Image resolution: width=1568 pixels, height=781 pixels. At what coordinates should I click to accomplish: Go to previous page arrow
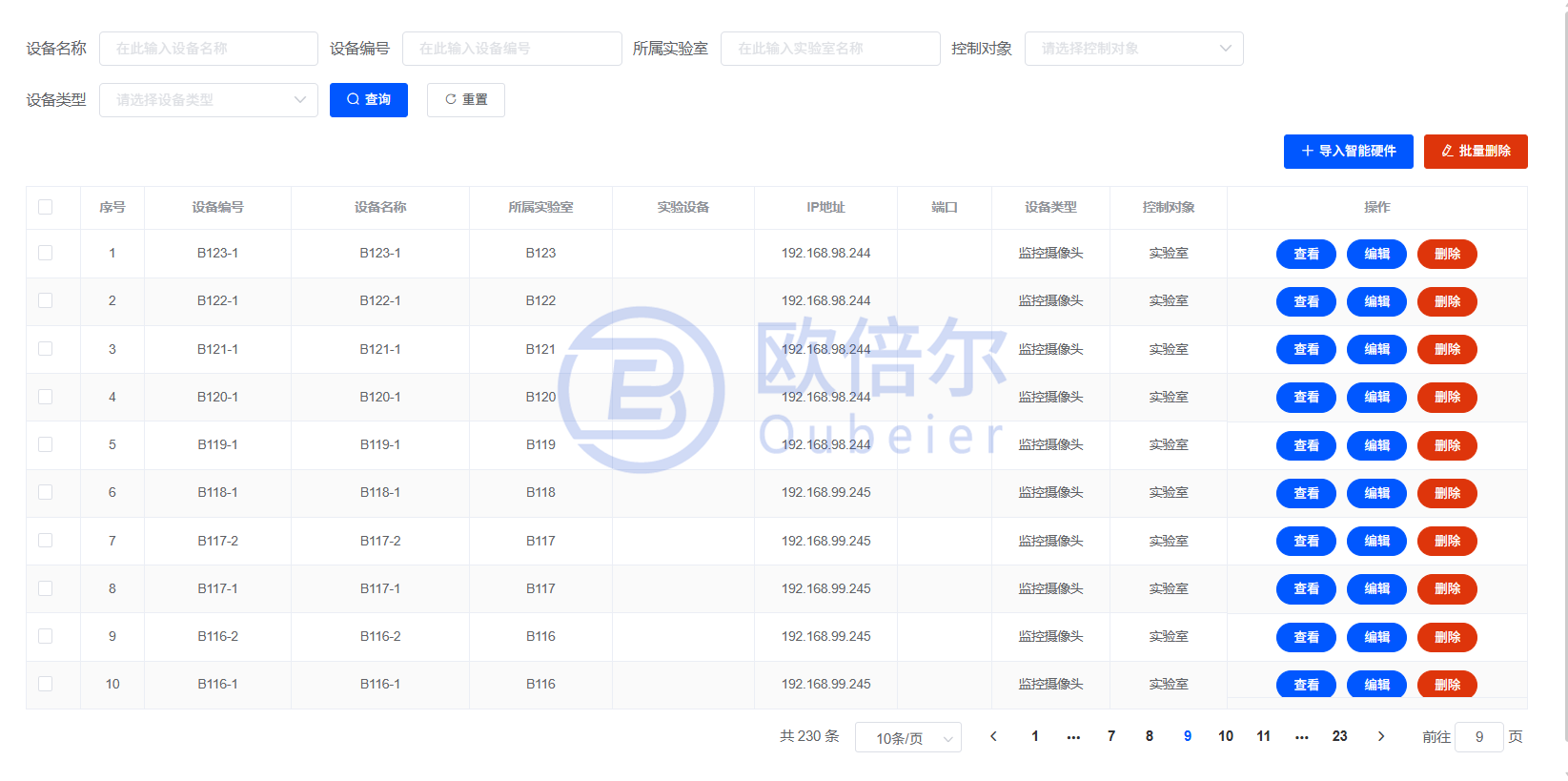993,736
